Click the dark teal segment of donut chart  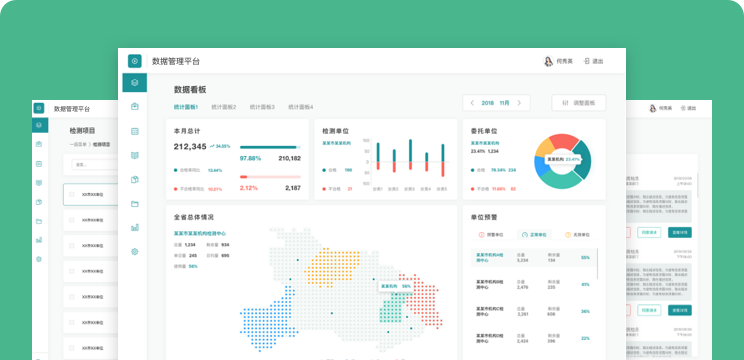585,160
